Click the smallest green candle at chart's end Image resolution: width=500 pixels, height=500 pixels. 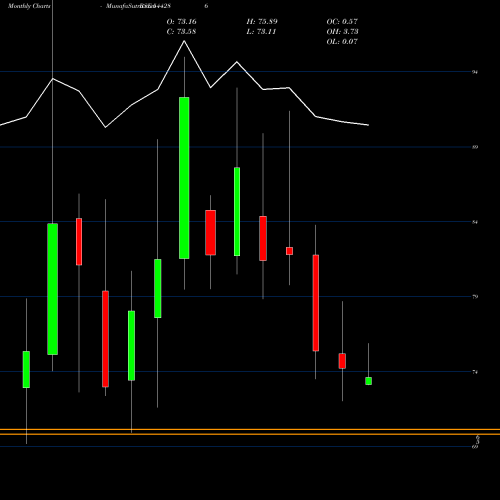368,381
